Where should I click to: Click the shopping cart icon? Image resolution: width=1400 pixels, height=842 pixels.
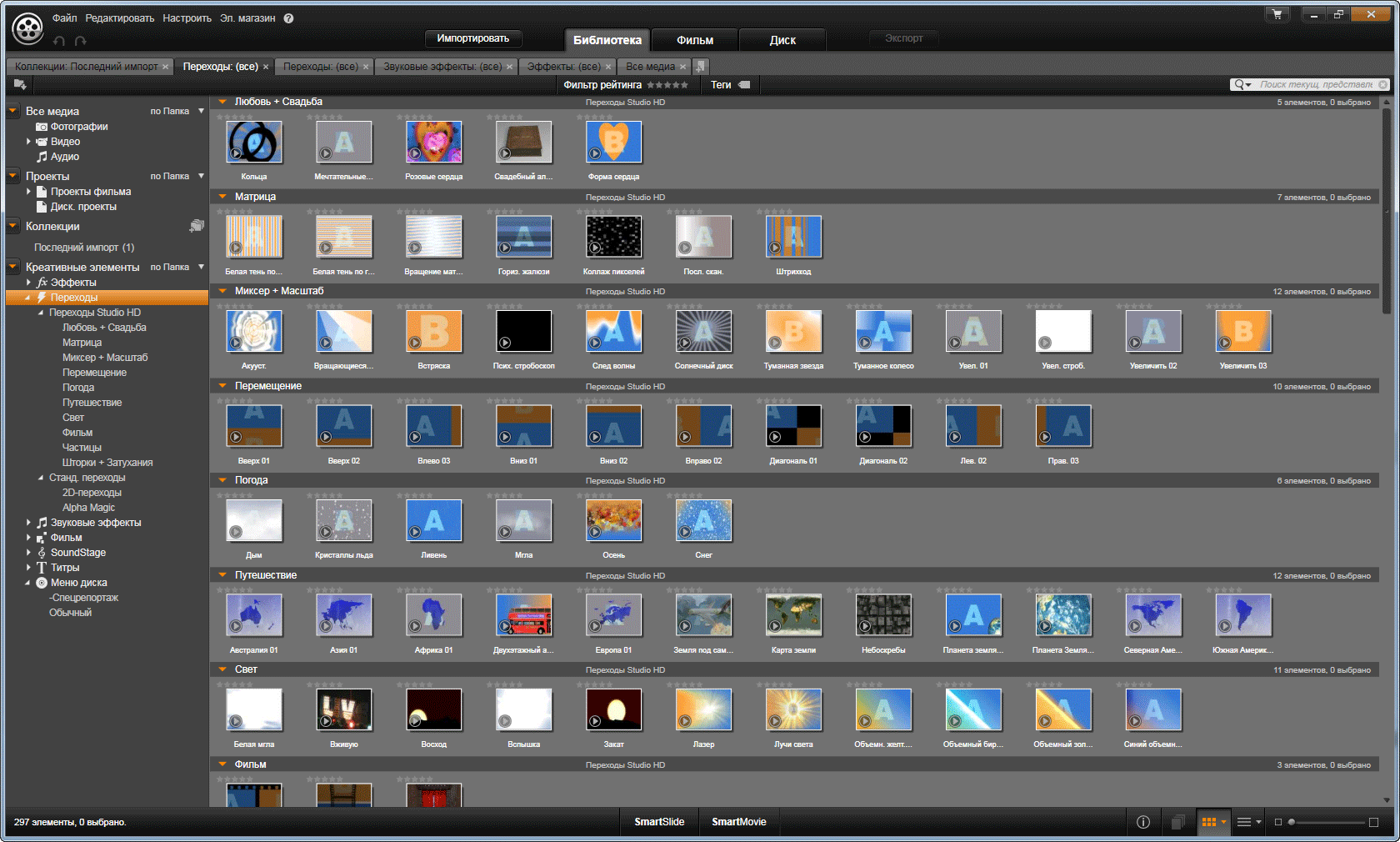(1276, 14)
